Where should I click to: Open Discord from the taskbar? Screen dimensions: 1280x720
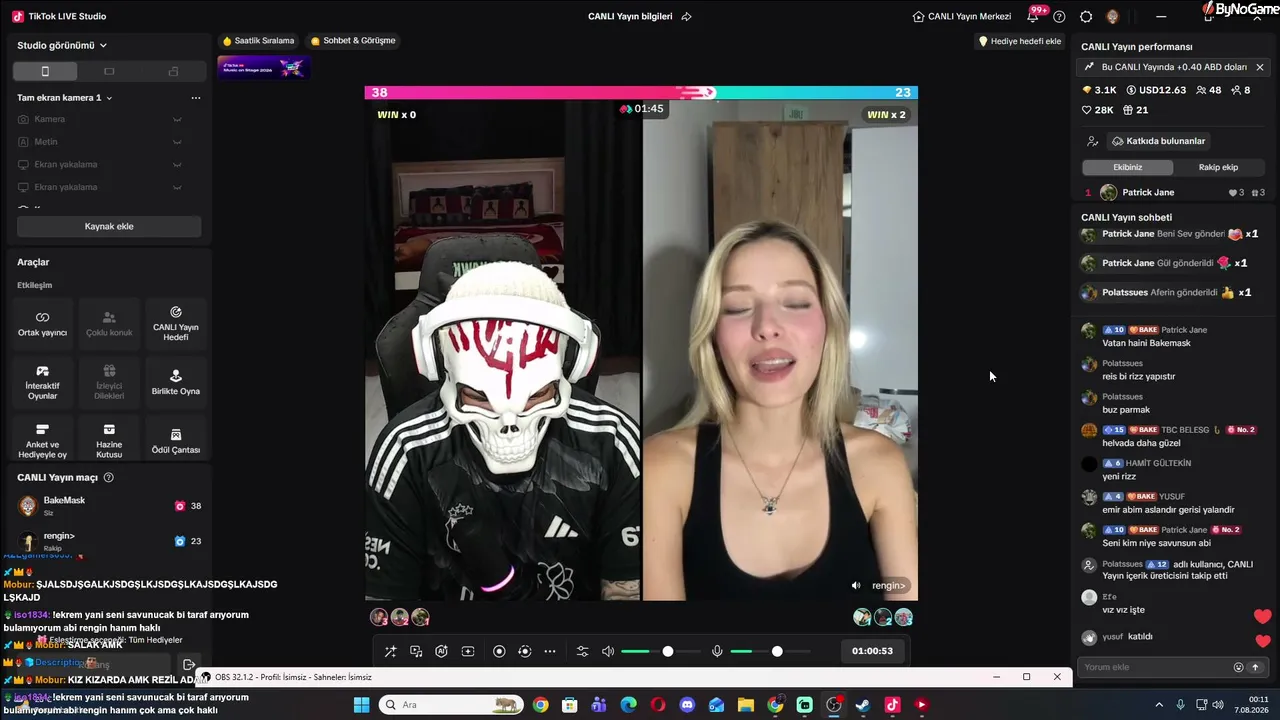pos(687,705)
